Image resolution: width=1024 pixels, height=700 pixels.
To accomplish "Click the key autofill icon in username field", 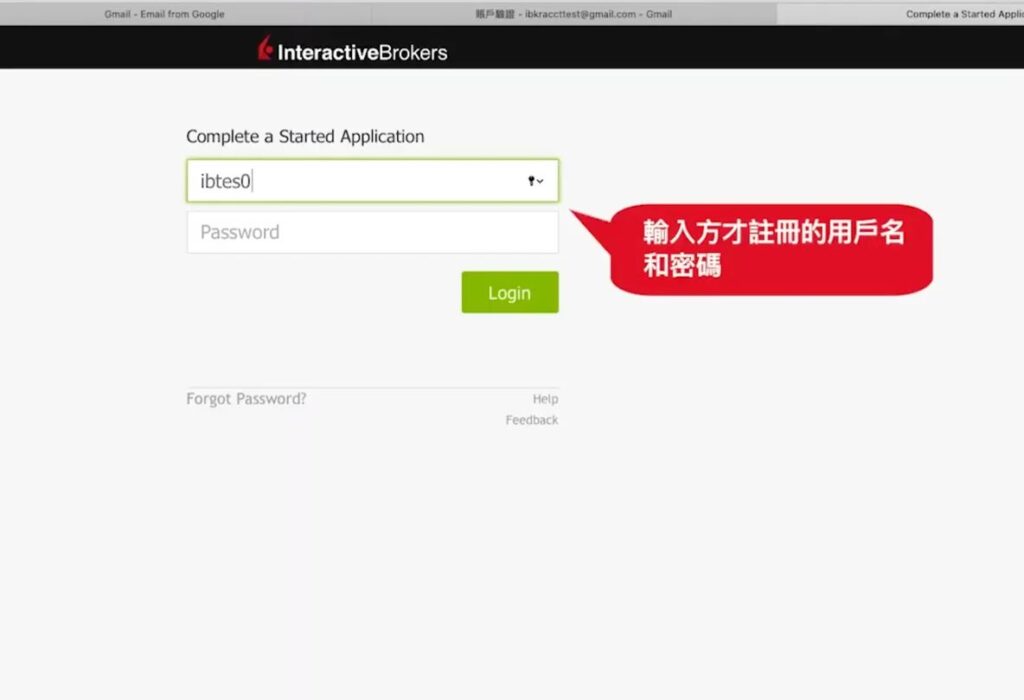I will pyautogui.click(x=531, y=181).
